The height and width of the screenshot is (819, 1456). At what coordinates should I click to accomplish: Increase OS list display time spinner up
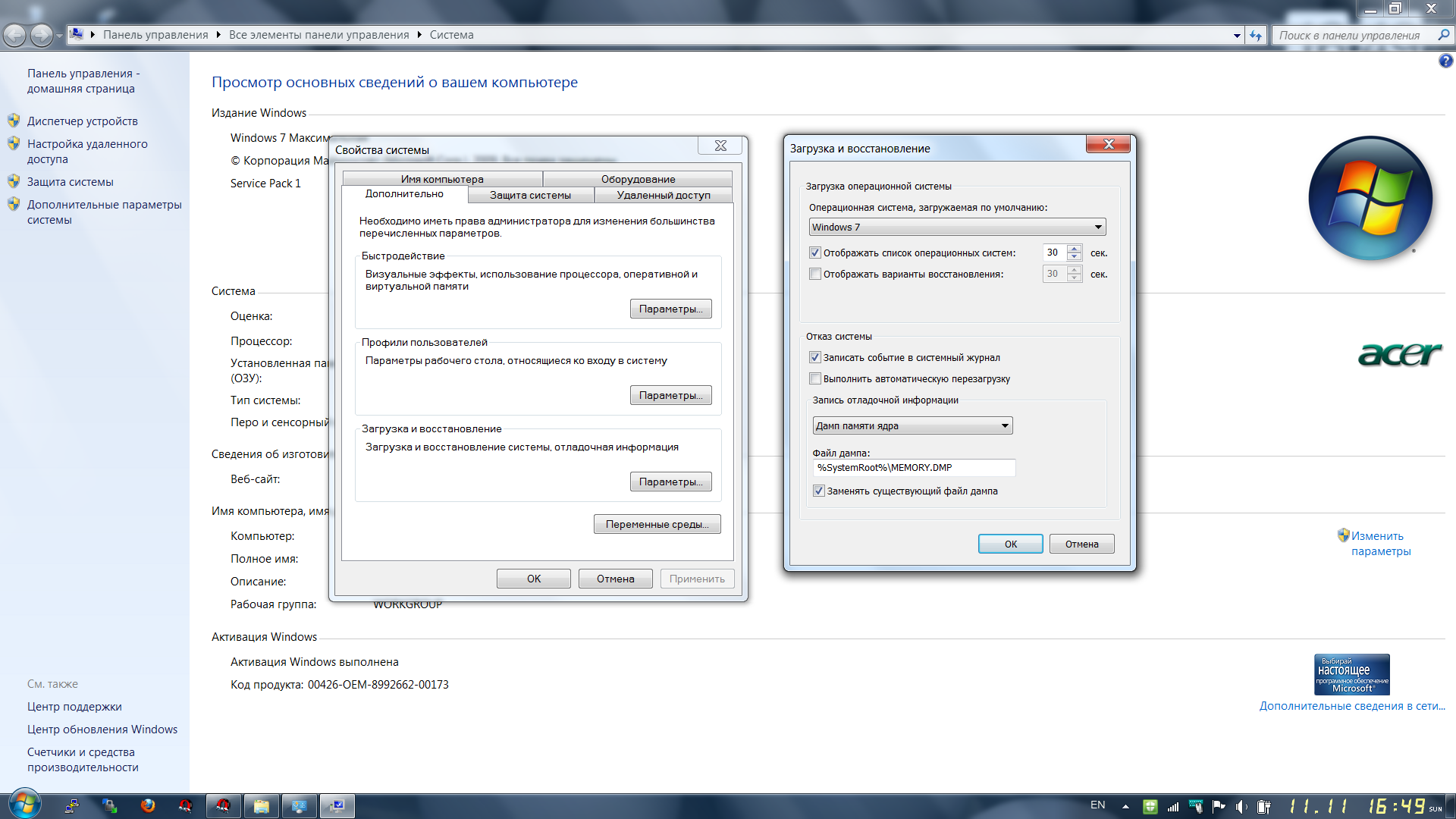(x=1074, y=249)
